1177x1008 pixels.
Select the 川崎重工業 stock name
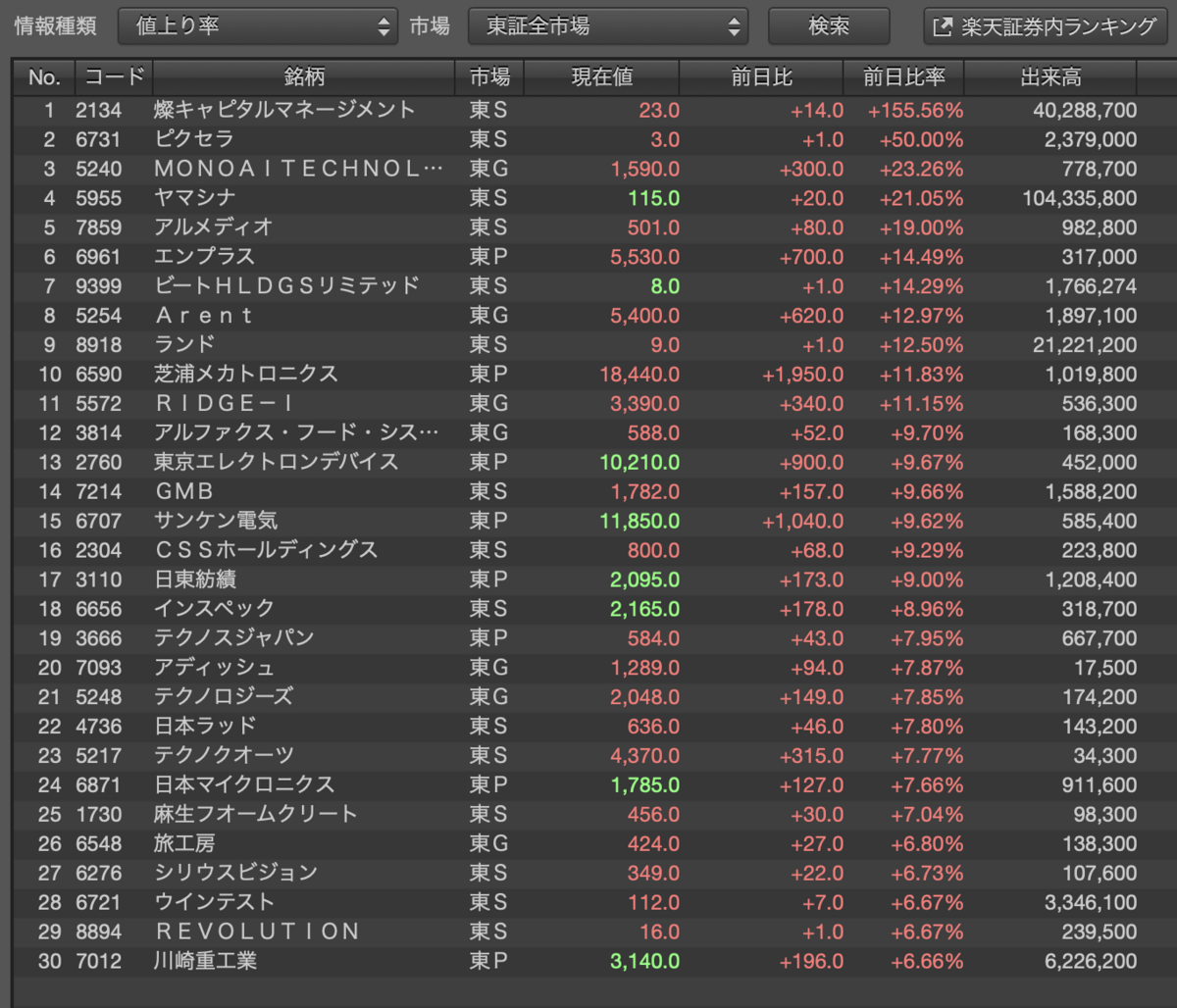click(205, 961)
